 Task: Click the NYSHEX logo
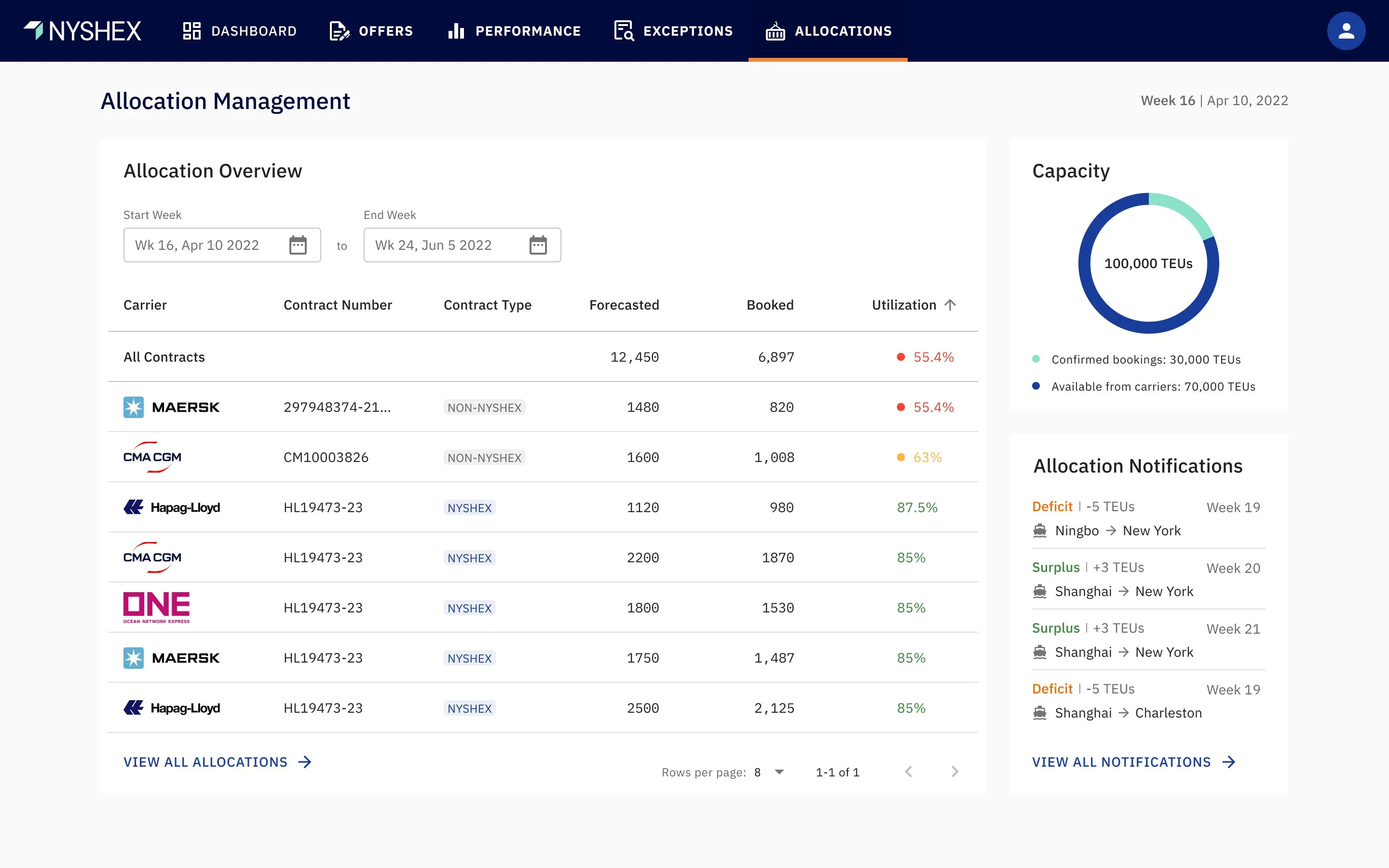coord(82,31)
